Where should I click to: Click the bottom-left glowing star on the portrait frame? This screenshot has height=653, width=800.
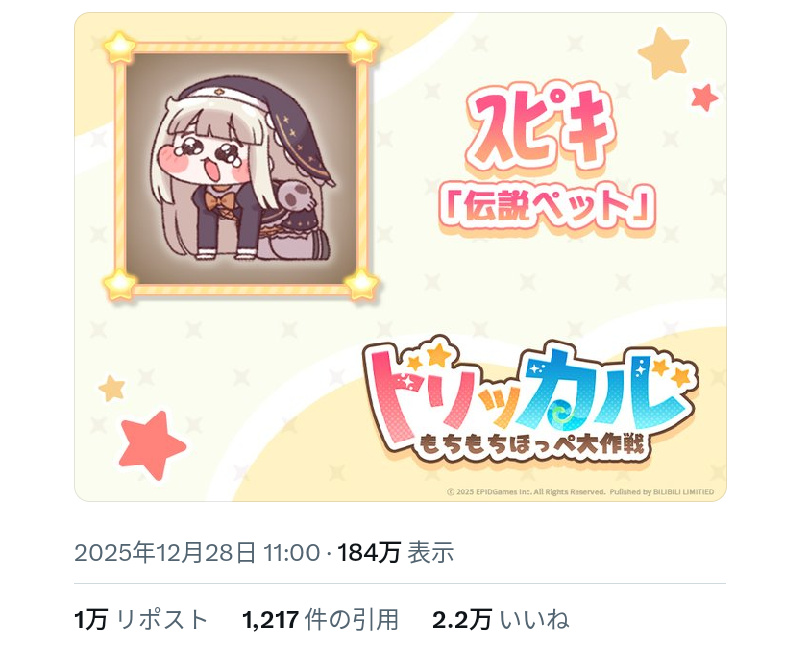(x=120, y=284)
